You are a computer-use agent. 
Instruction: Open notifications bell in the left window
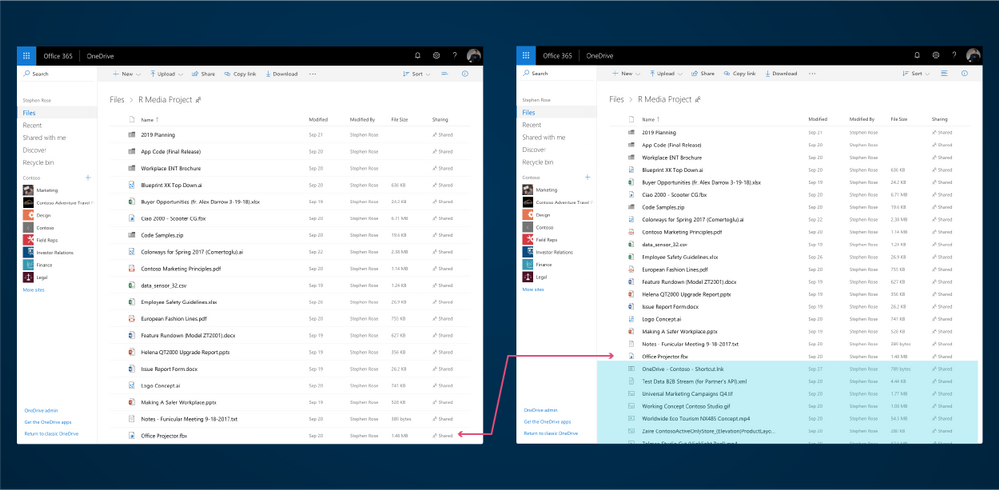(418, 55)
